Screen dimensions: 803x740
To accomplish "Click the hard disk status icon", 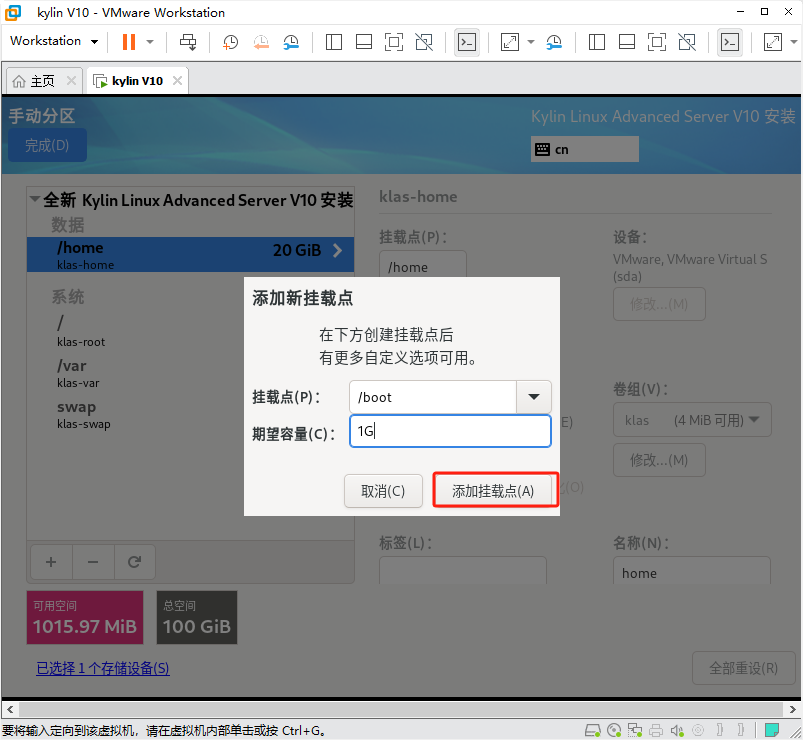I will click(x=593, y=730).
